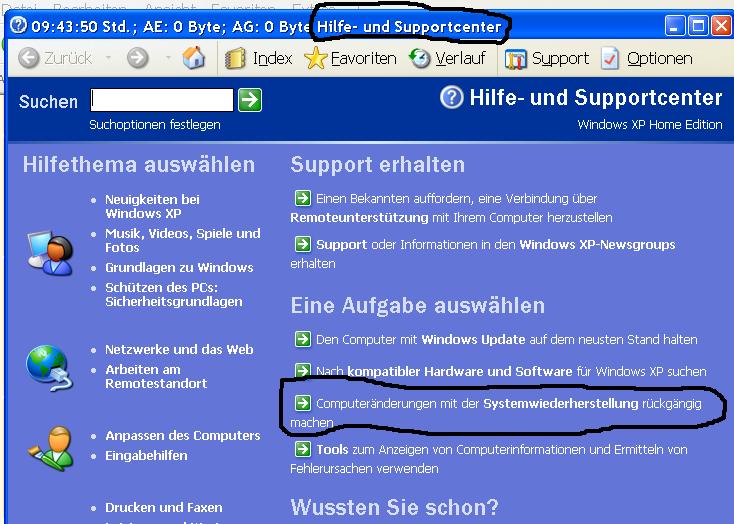Open Suchoptionen festlegen link
Image resolution: width=734 pixels, height=524 pixels.
pos(155,125)
